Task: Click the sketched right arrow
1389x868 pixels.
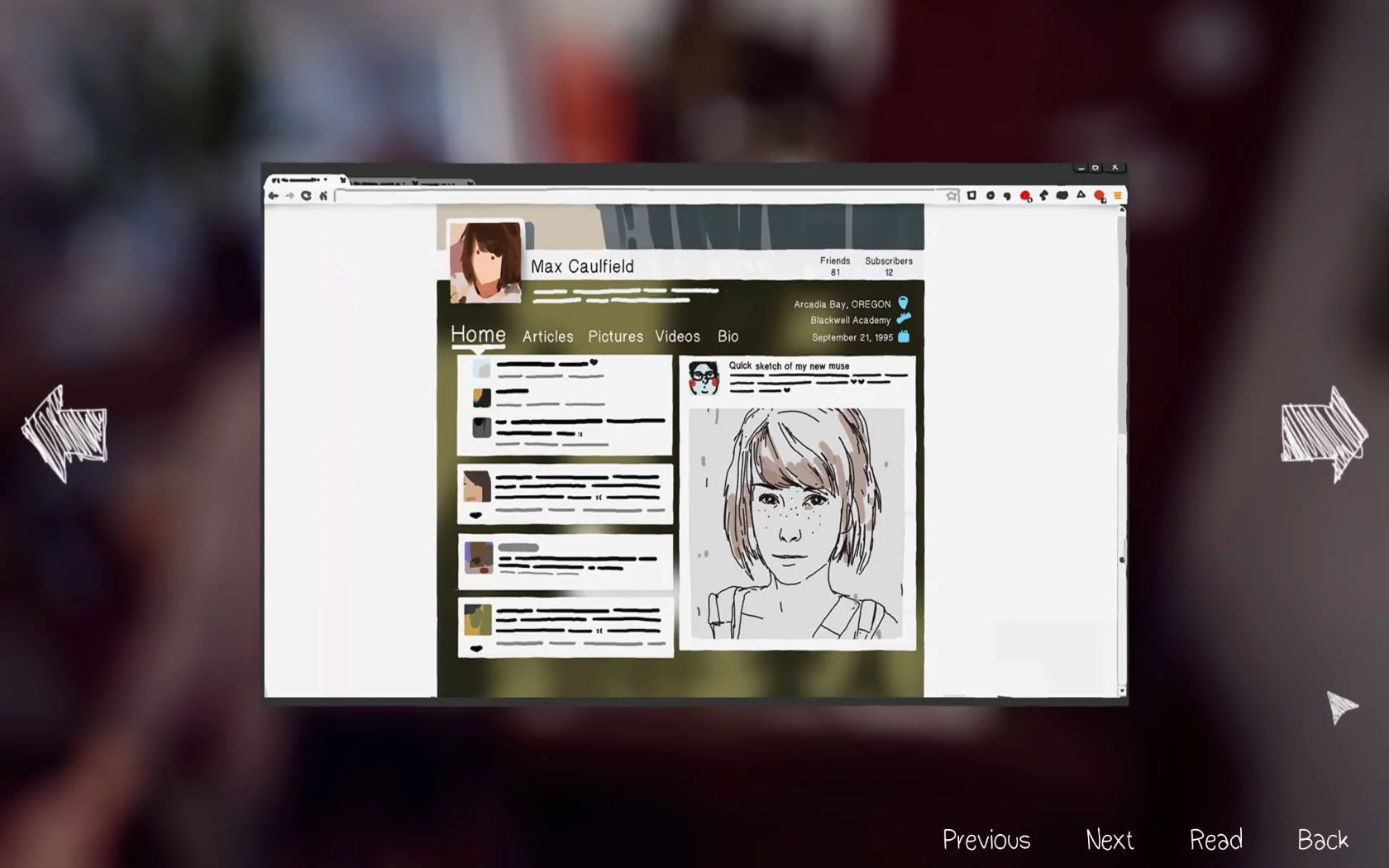Action: 1323,432
